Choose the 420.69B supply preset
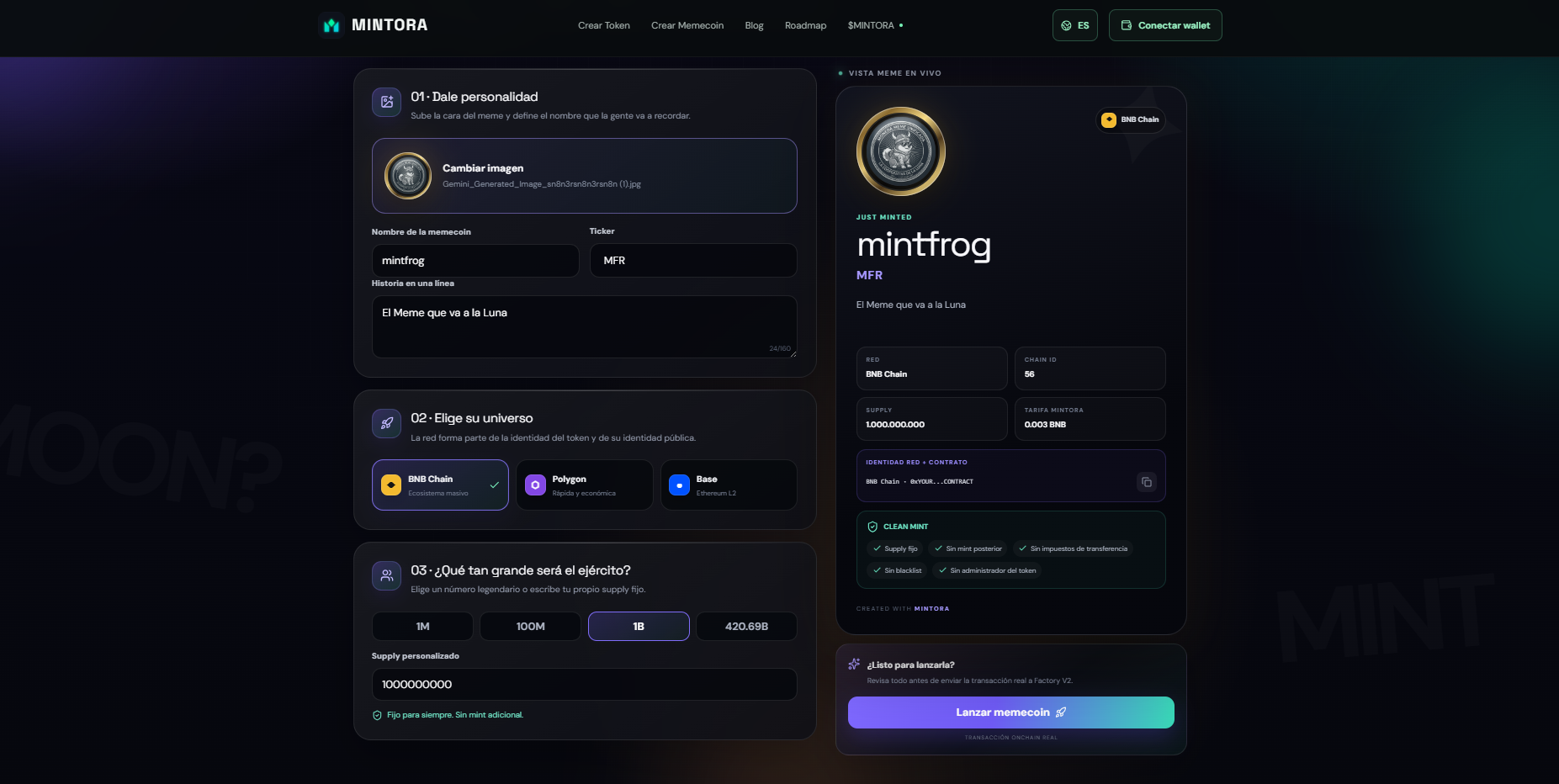This screenshot has height=784, width=1559. pyautogui.click(x=746, y=626)
